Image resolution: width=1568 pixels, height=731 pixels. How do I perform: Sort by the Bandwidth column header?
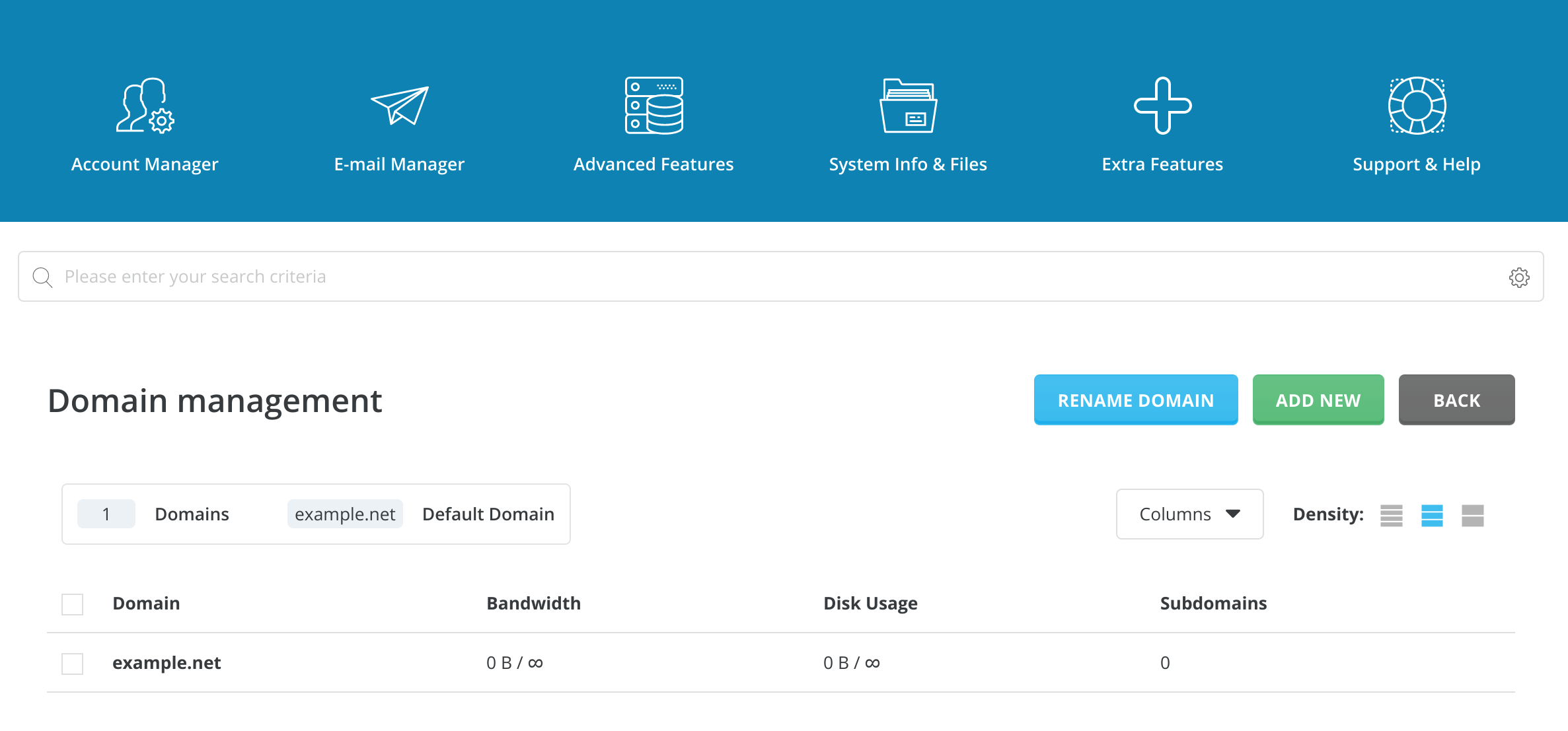coord(533,604)
